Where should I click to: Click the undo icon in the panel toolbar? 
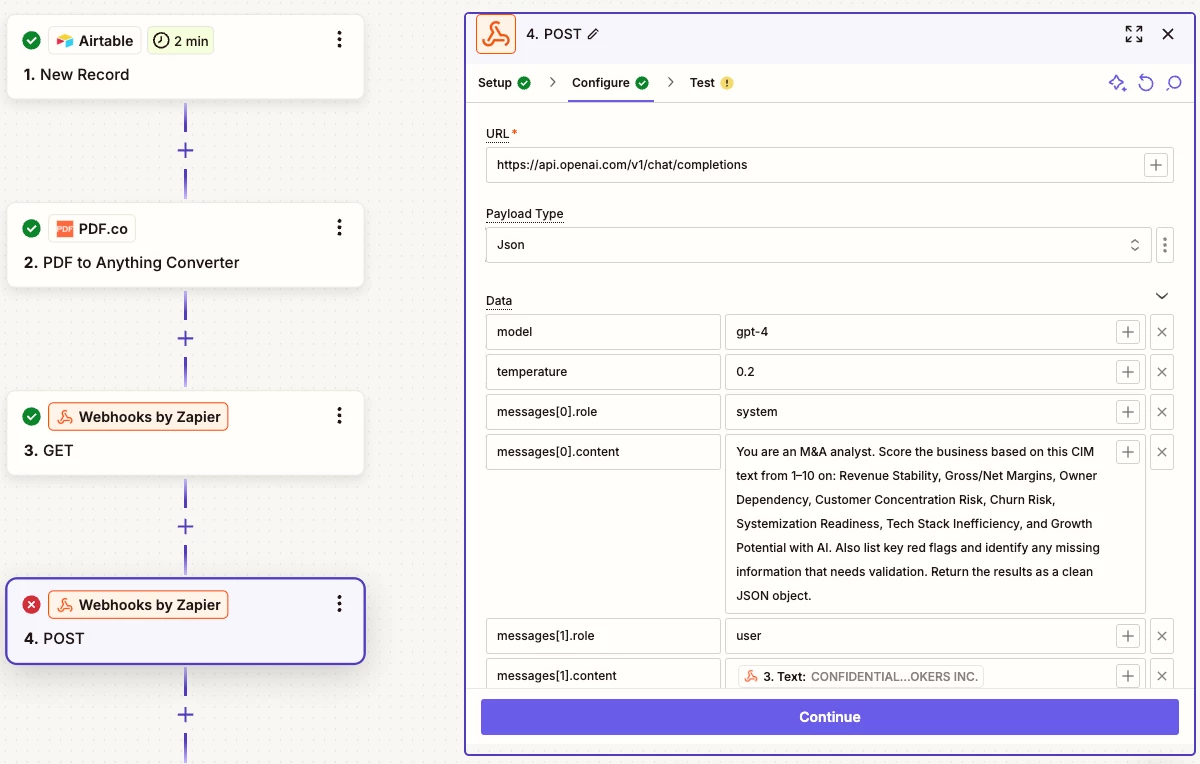[1146, 83]
